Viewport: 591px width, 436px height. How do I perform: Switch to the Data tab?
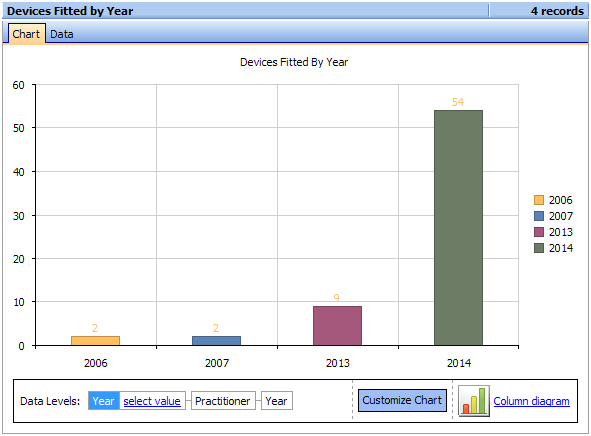coord(61,34)
